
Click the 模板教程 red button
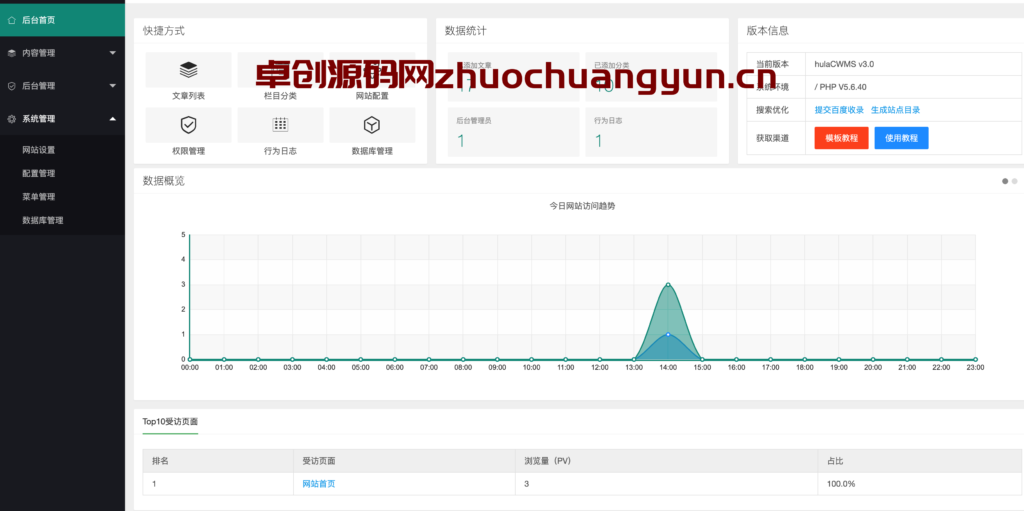point(841,138)
